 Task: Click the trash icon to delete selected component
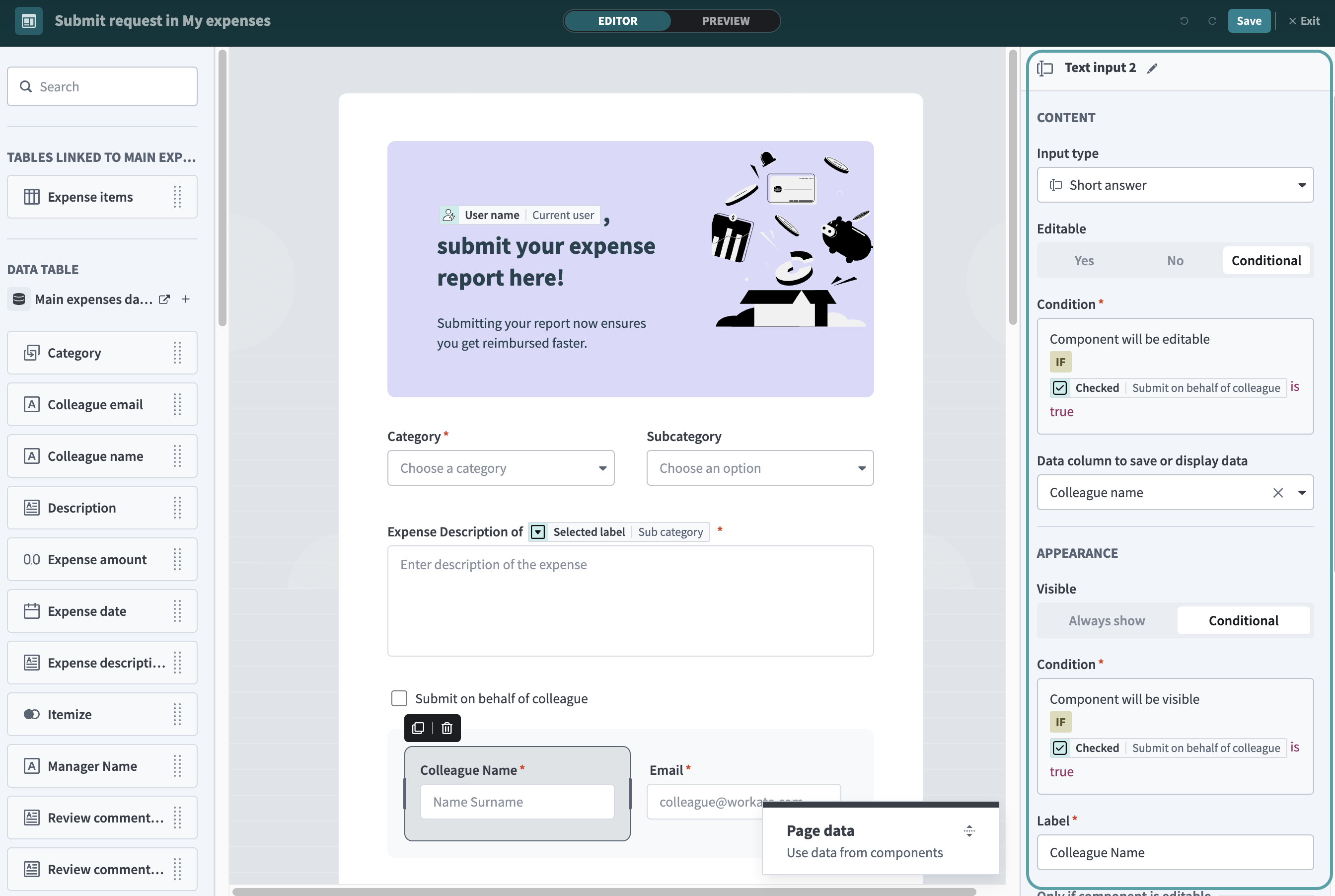[446, 728]
